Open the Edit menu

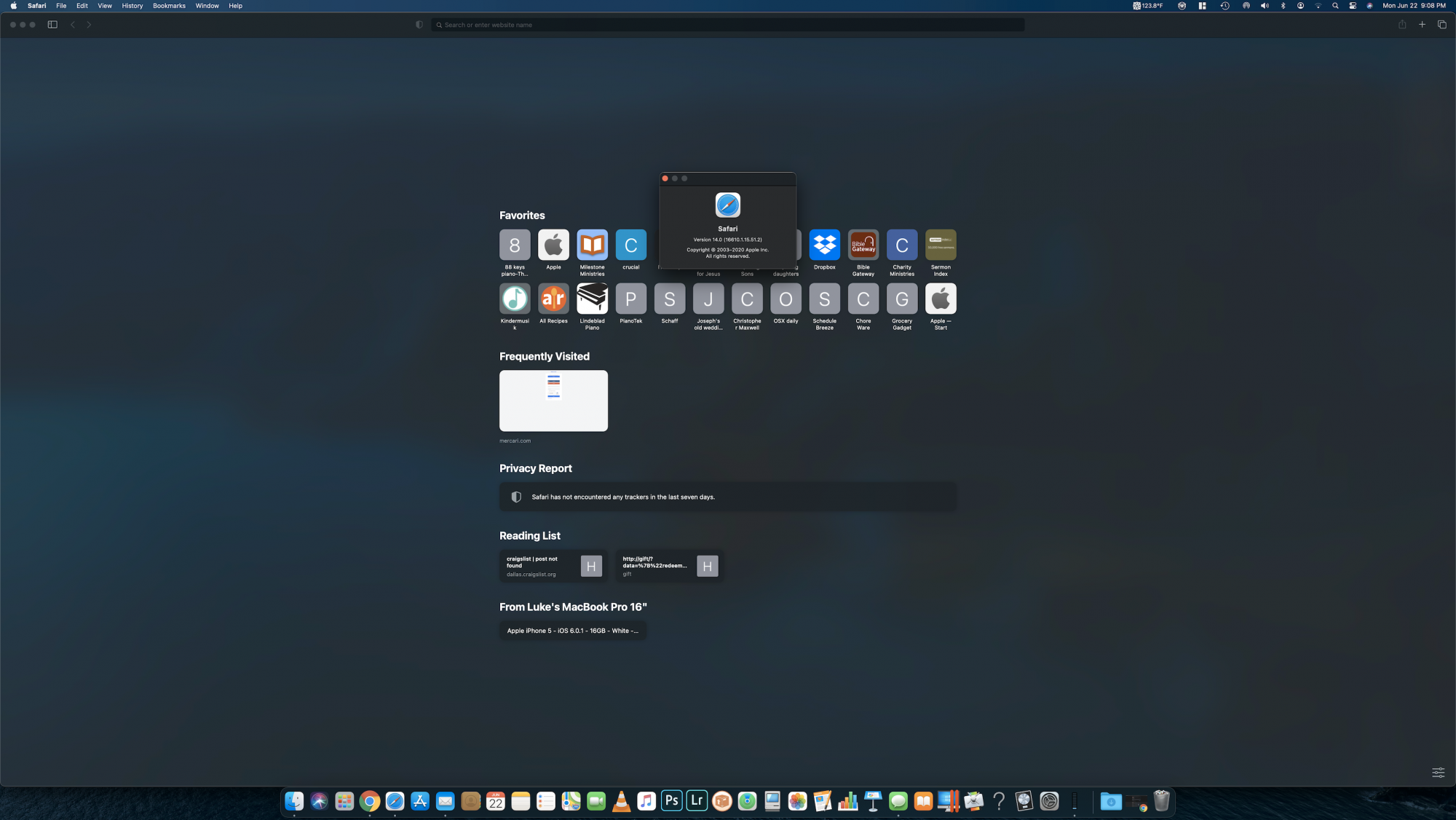82,6
